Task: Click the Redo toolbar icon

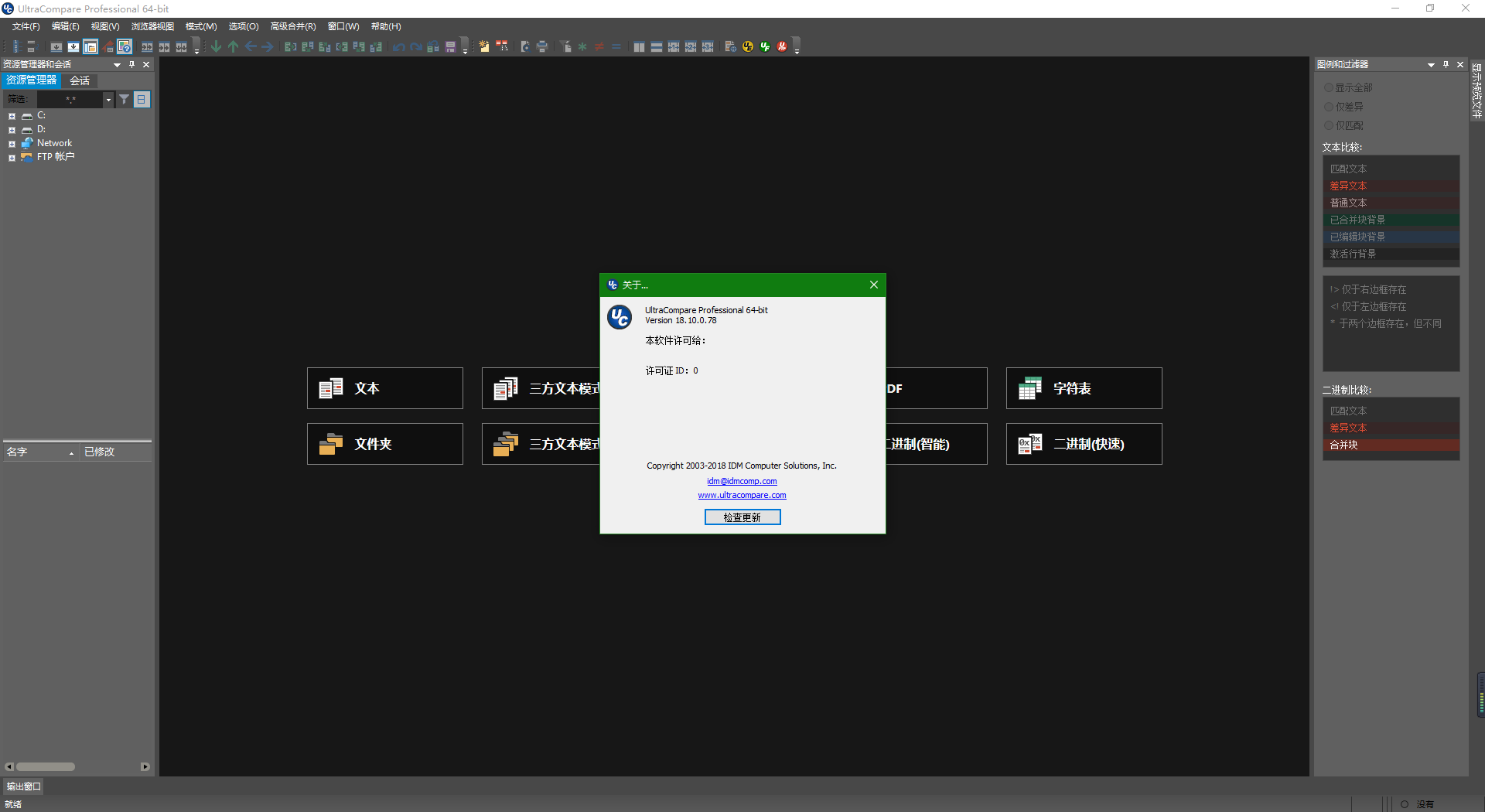Action: point(416,46)
